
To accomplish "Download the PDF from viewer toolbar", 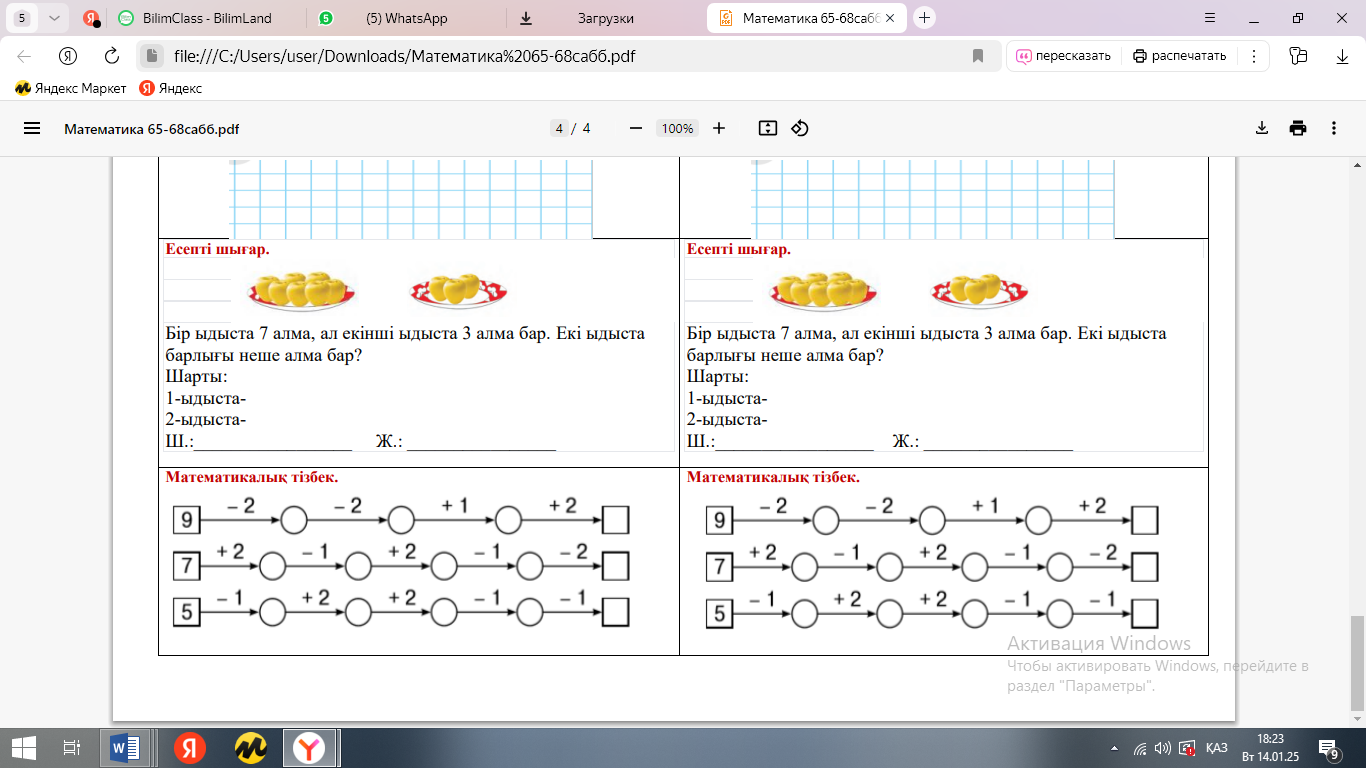I will [1262, 128].
